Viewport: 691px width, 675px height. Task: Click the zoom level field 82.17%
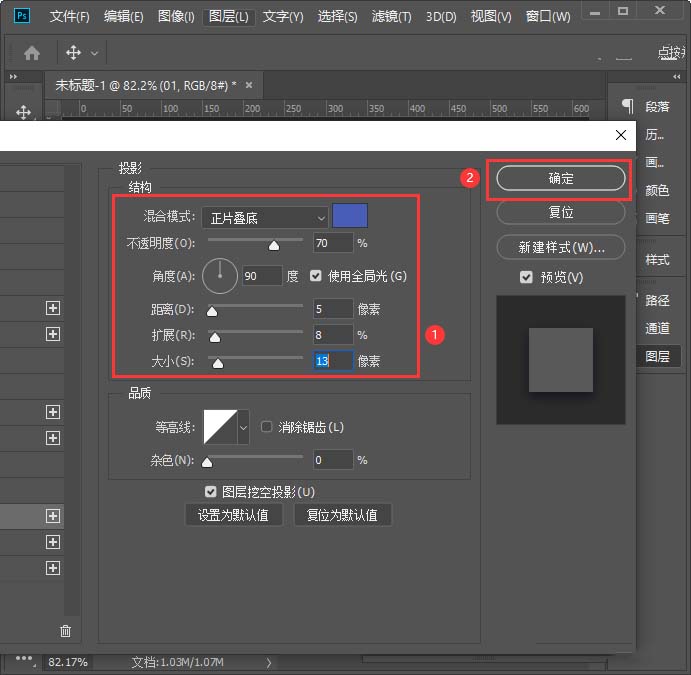point(68,662)
